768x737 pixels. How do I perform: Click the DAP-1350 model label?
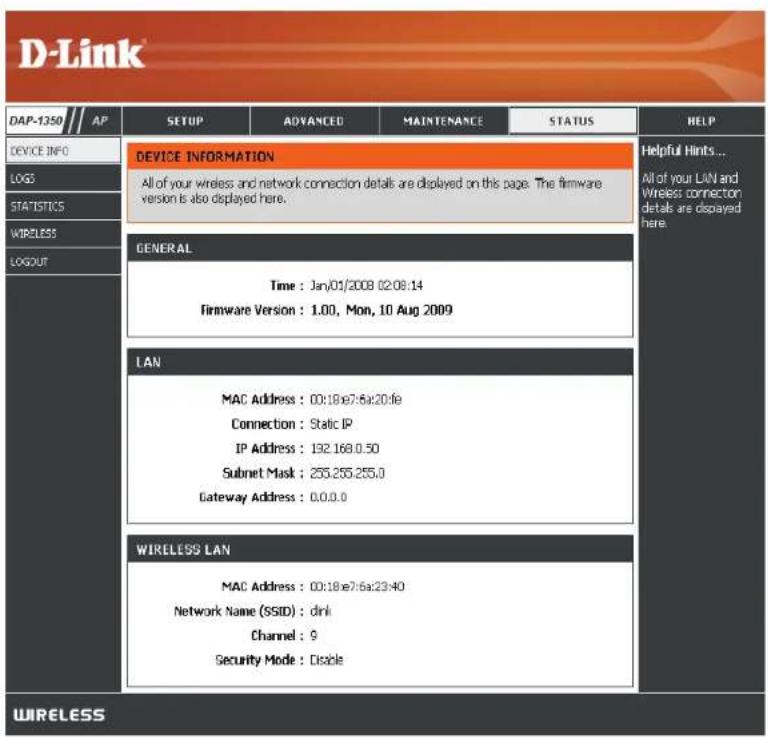36,120
